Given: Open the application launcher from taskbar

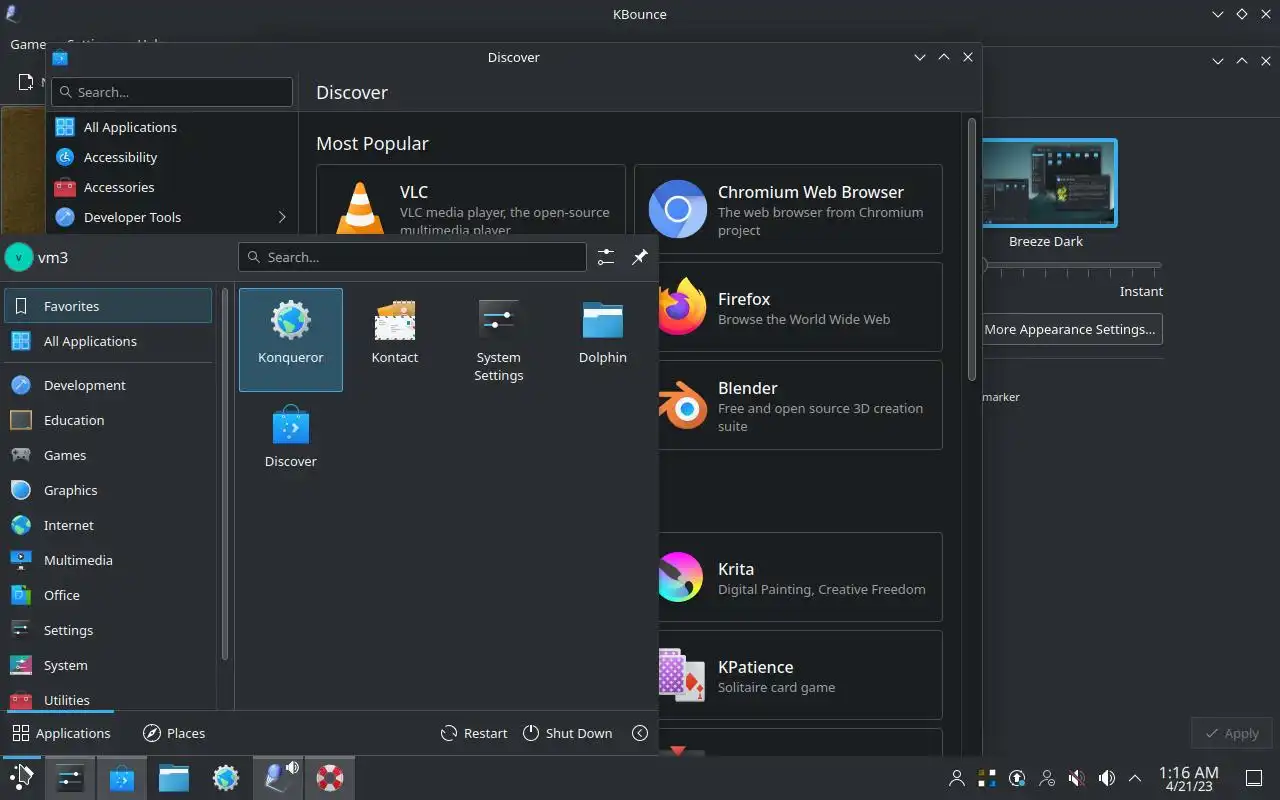Looking at the screenshot, I should click(21, 777).
